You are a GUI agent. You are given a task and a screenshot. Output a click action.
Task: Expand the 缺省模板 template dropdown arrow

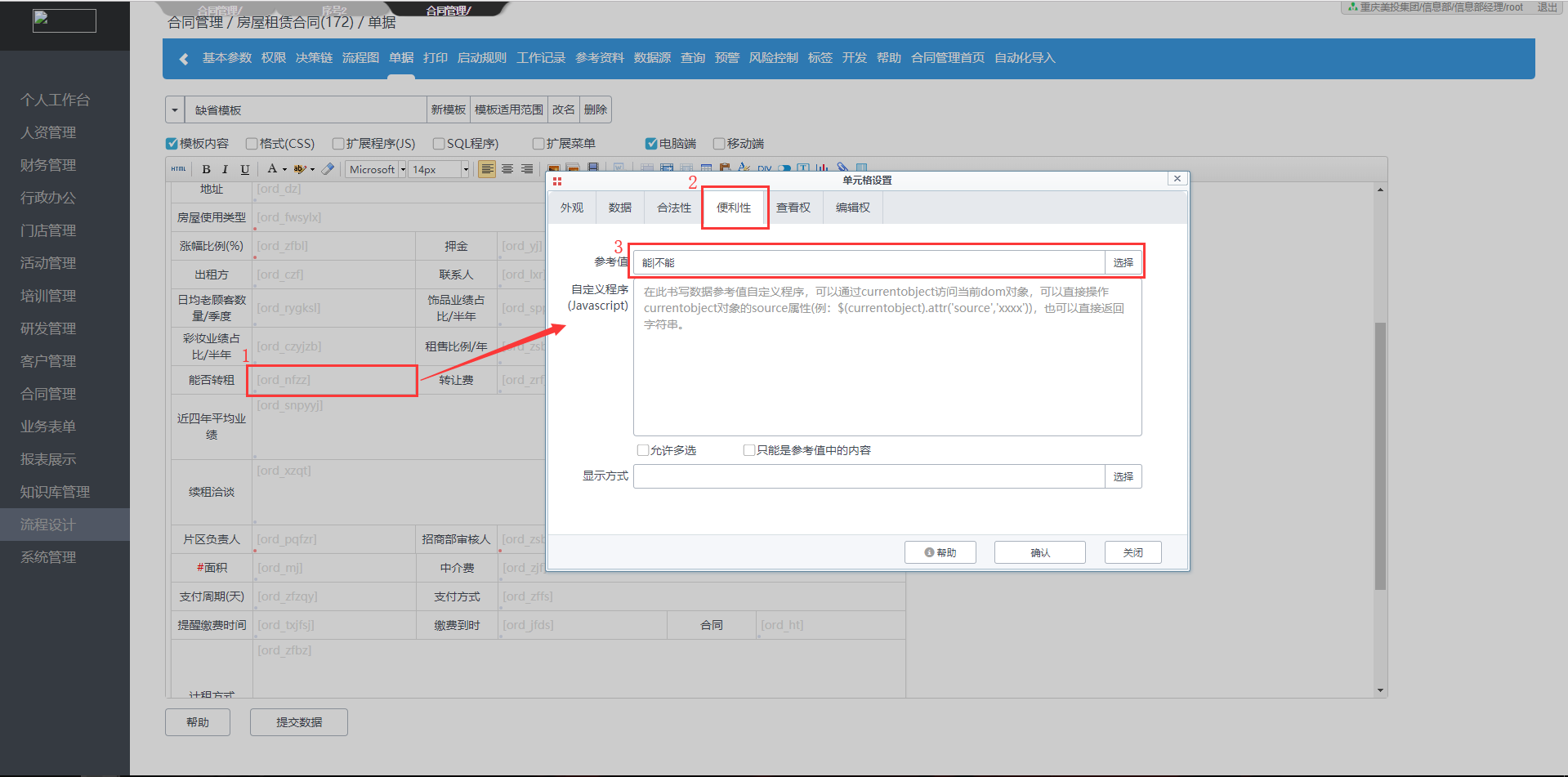click(x=175, y=109)
